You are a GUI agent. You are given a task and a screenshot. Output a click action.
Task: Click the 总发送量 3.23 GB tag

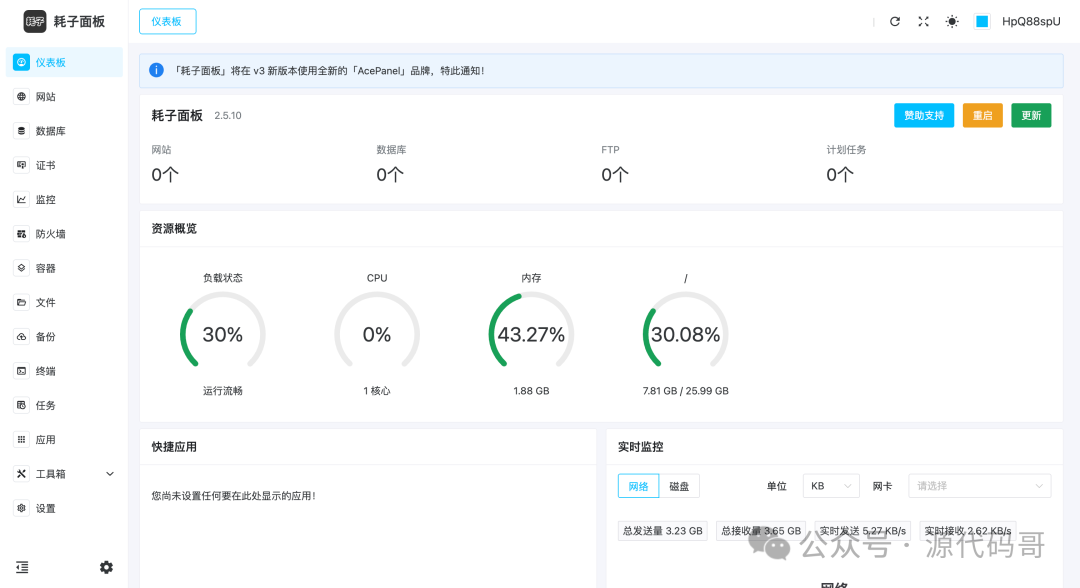[x=663, y=531]
